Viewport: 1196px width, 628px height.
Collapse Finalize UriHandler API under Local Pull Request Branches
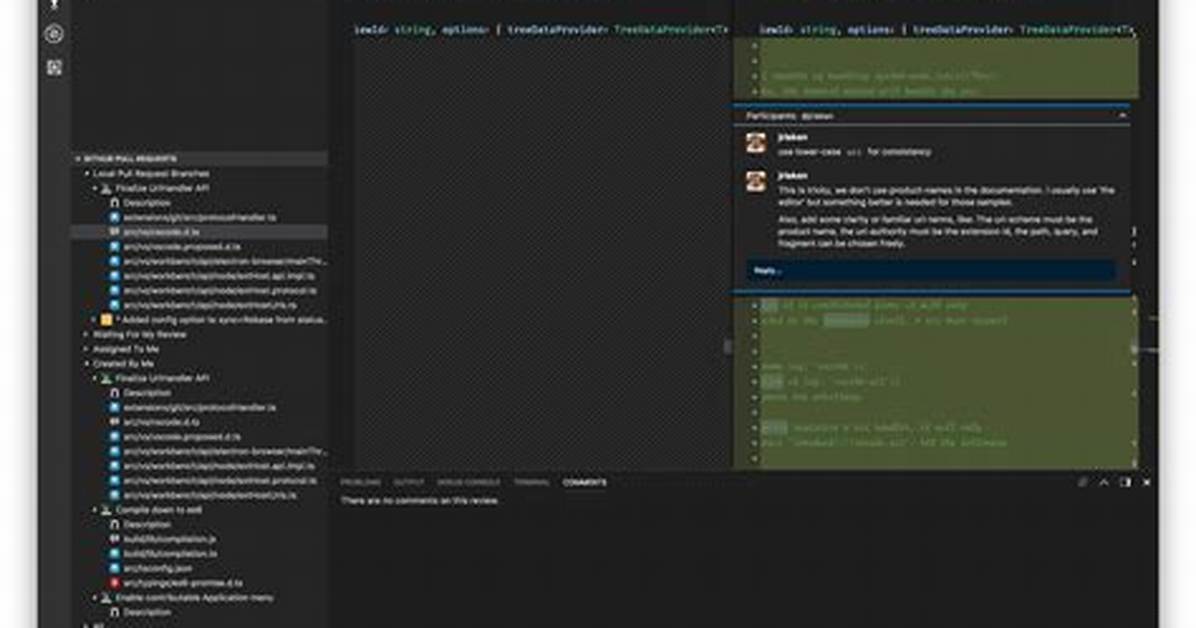click(x=95, y=188)
